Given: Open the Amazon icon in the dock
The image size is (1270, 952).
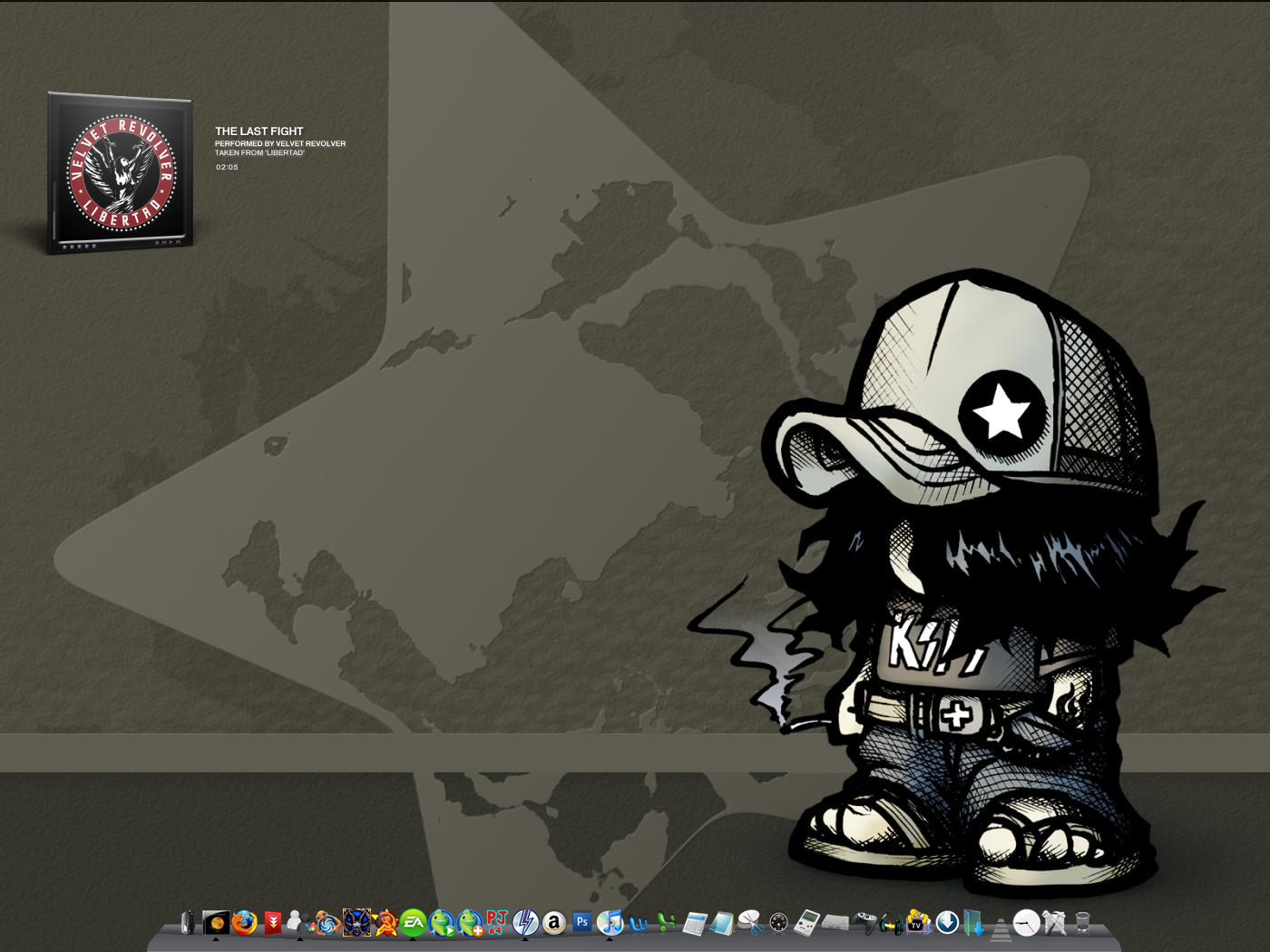Looking at the screenshot, I should pyautogui.click(x=553, y=923).
